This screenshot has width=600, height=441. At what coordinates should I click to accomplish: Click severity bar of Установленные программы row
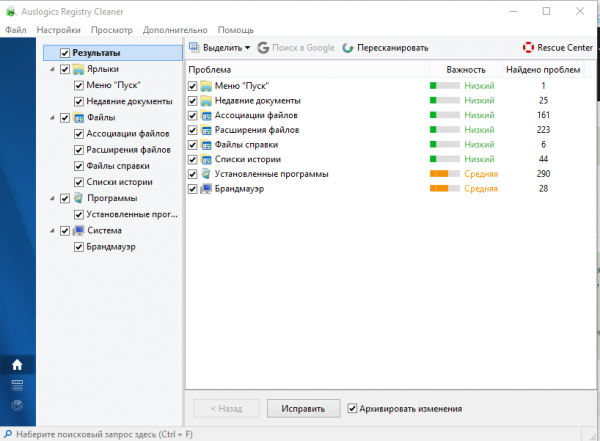(445, 174)
